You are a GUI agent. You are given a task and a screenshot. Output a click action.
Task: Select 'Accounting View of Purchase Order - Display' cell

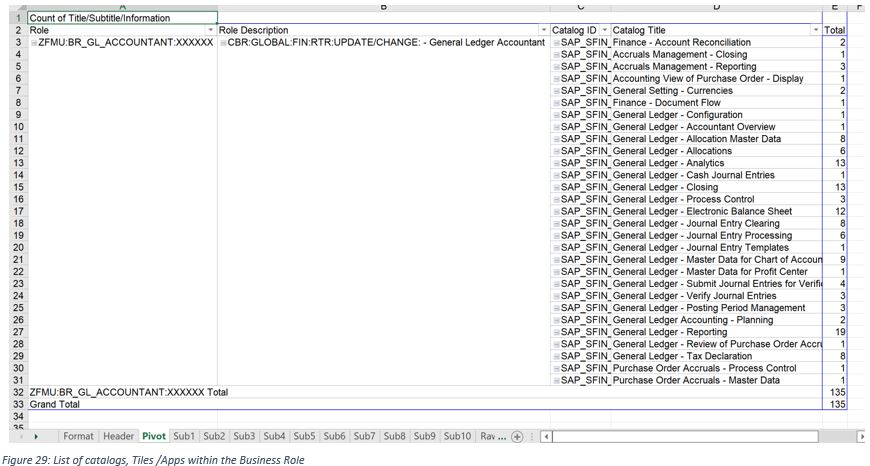(x=716, y=79)
